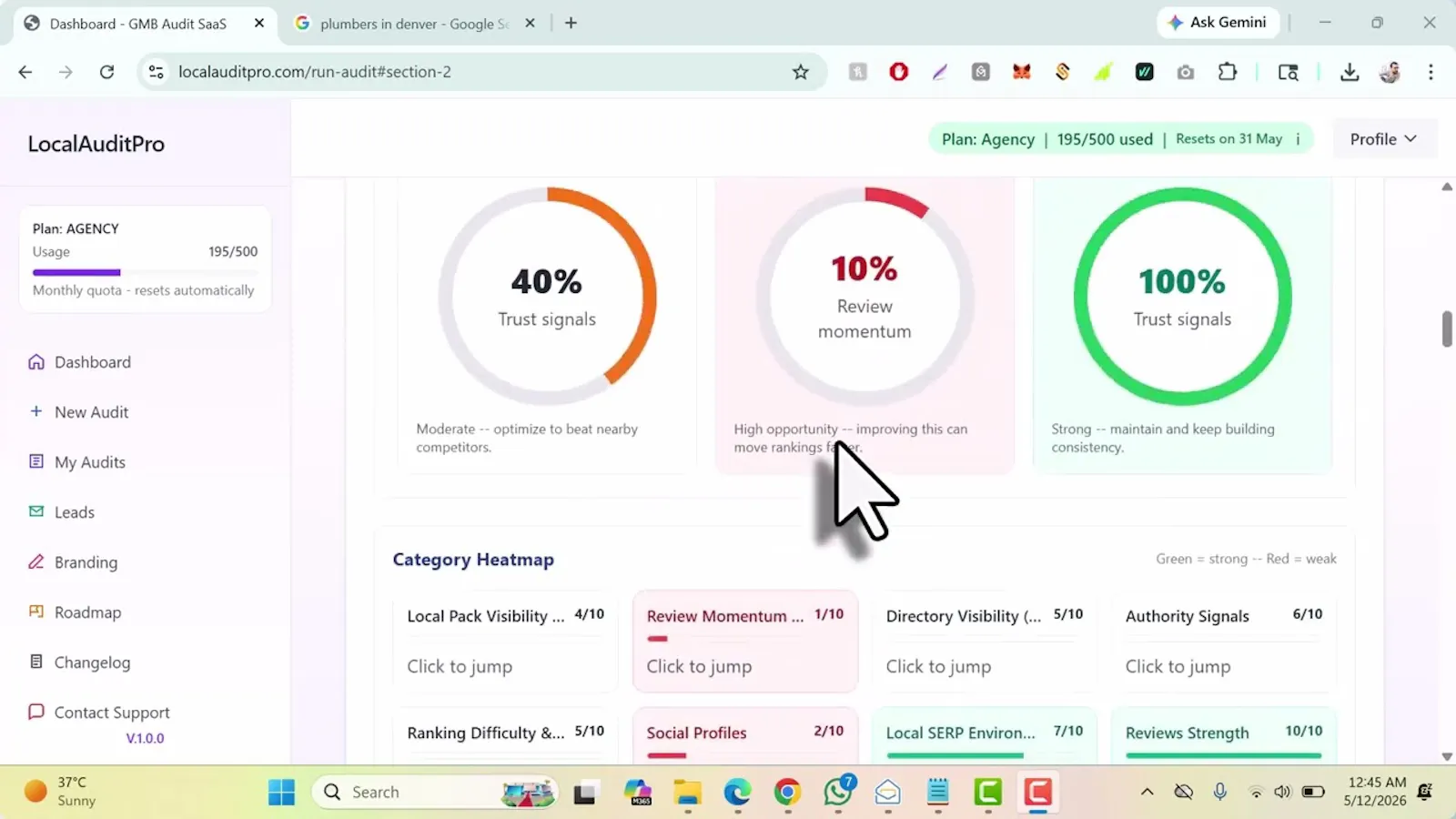Click the camera screenshot extension icon
The width and height of the screenshot is (1456, 819).
(1186, 72)
